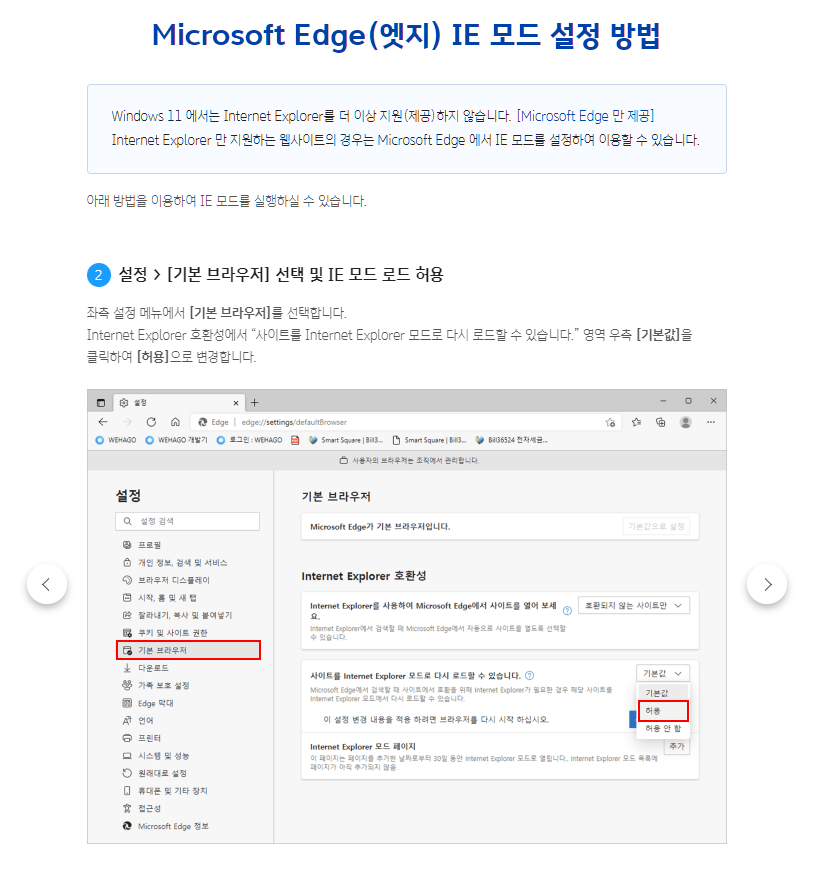Click the 기본값으로 설정 button
Screen dimensions: 836x876
point(656,526)
